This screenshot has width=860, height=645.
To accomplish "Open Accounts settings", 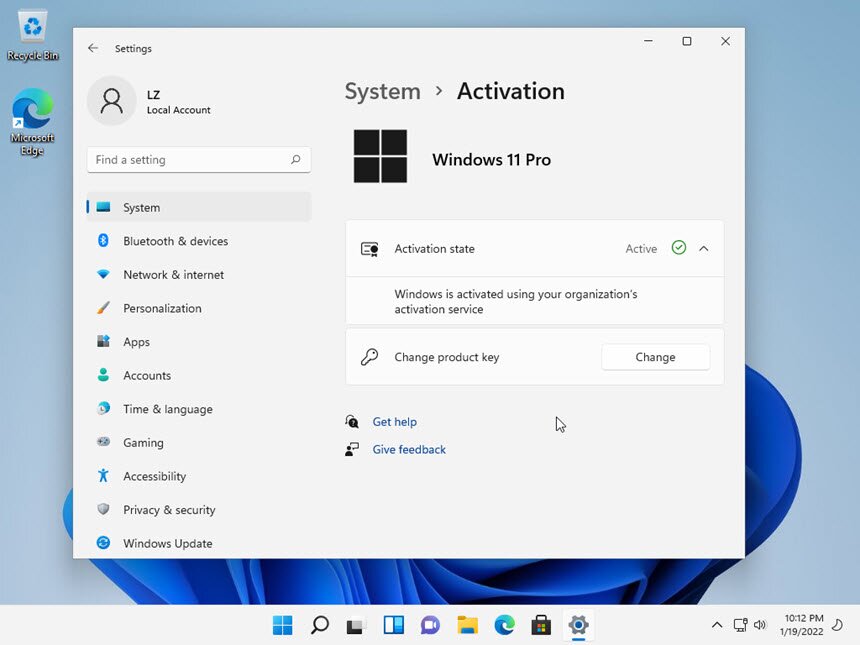I will click(199, 375).
